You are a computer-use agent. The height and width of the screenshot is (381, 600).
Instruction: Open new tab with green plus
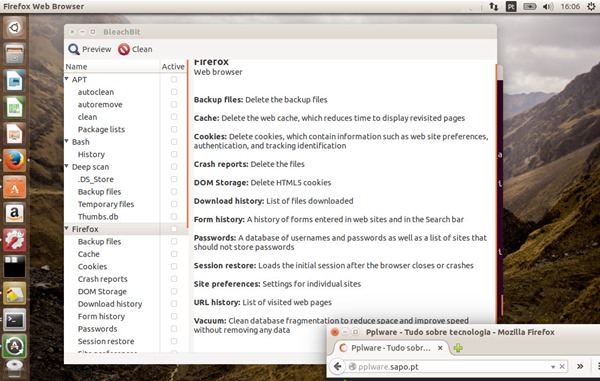pos(458,348)
